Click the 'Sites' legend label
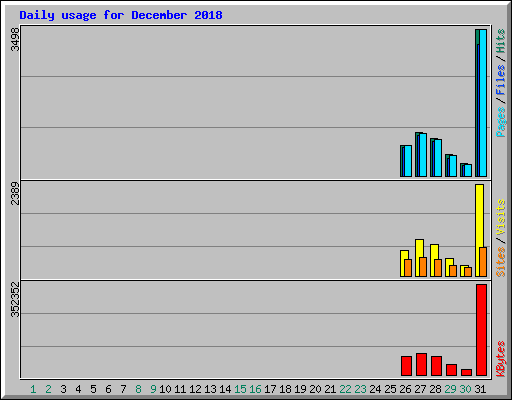 pos(500,262)
